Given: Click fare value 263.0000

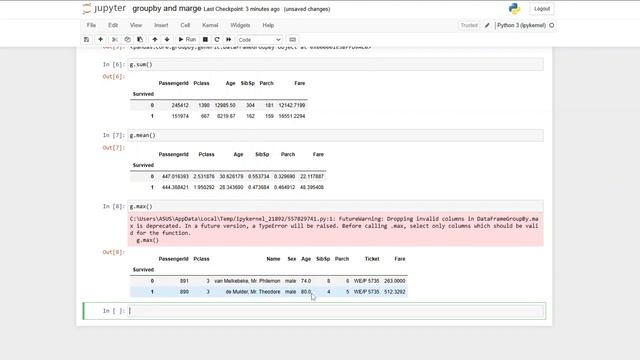Looking at the screenshot, I should point(395,281).
